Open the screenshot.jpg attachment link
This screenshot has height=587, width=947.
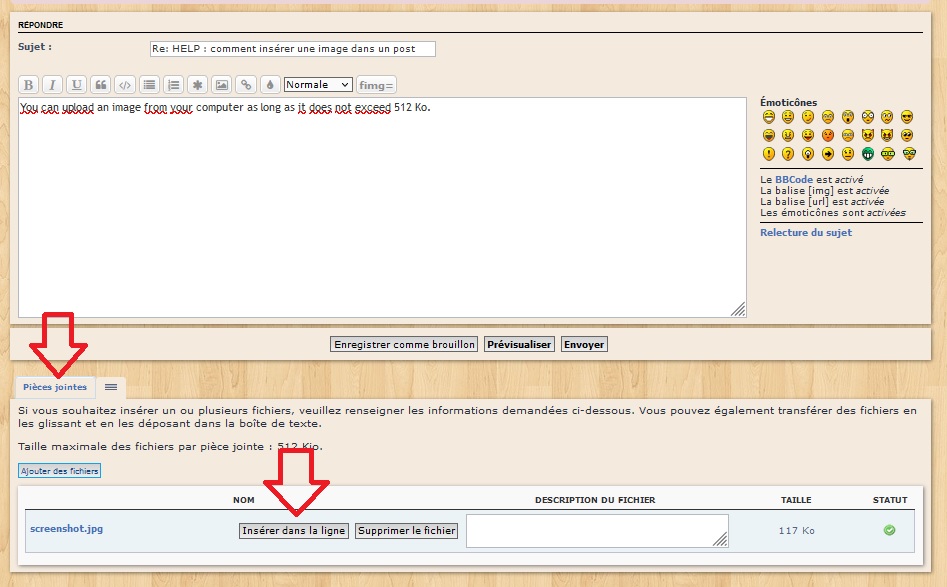[x=66, y=528]
